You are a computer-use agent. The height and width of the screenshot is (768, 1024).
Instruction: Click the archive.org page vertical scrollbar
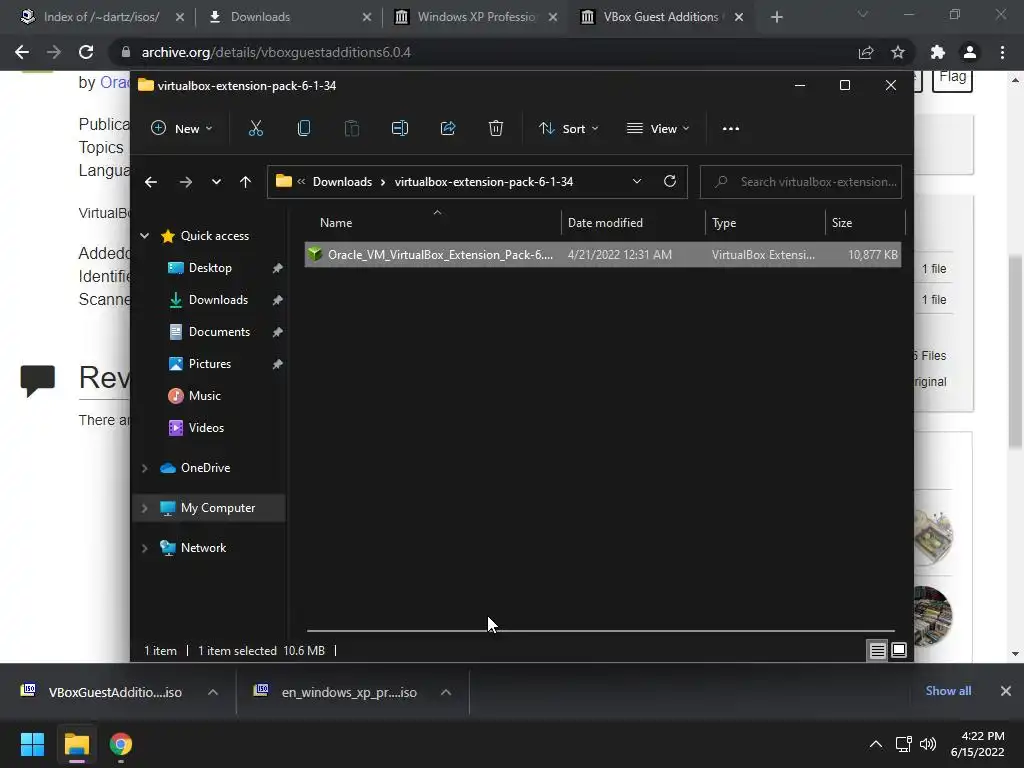(x=1015, y=353)
